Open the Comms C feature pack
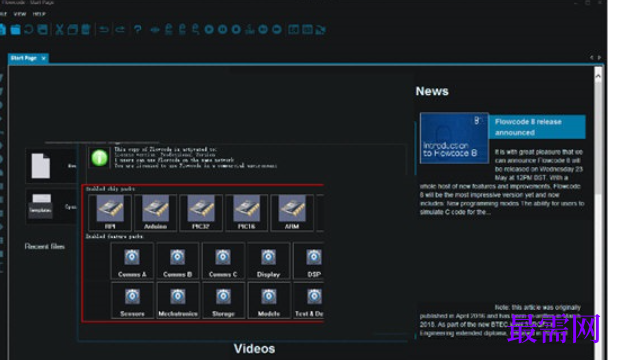The height and width of the screenshot is (360, 619). tap(223, 261)
